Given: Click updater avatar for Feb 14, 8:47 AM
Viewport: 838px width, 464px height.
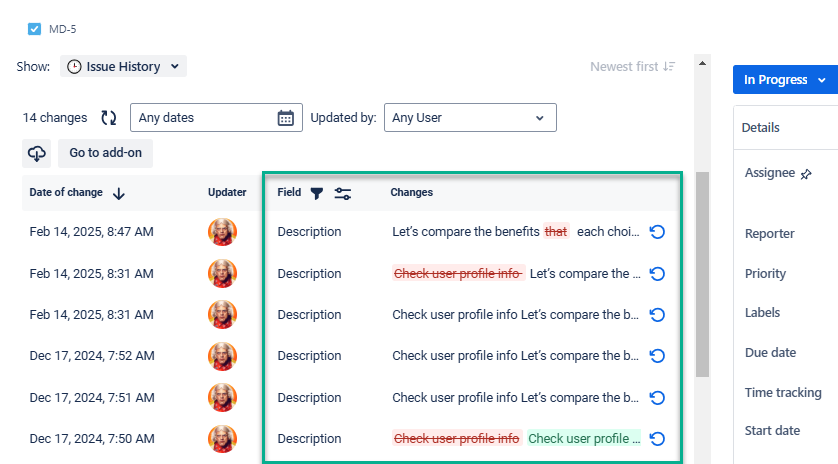Looking at the screenshot, I should coord(222,232).
